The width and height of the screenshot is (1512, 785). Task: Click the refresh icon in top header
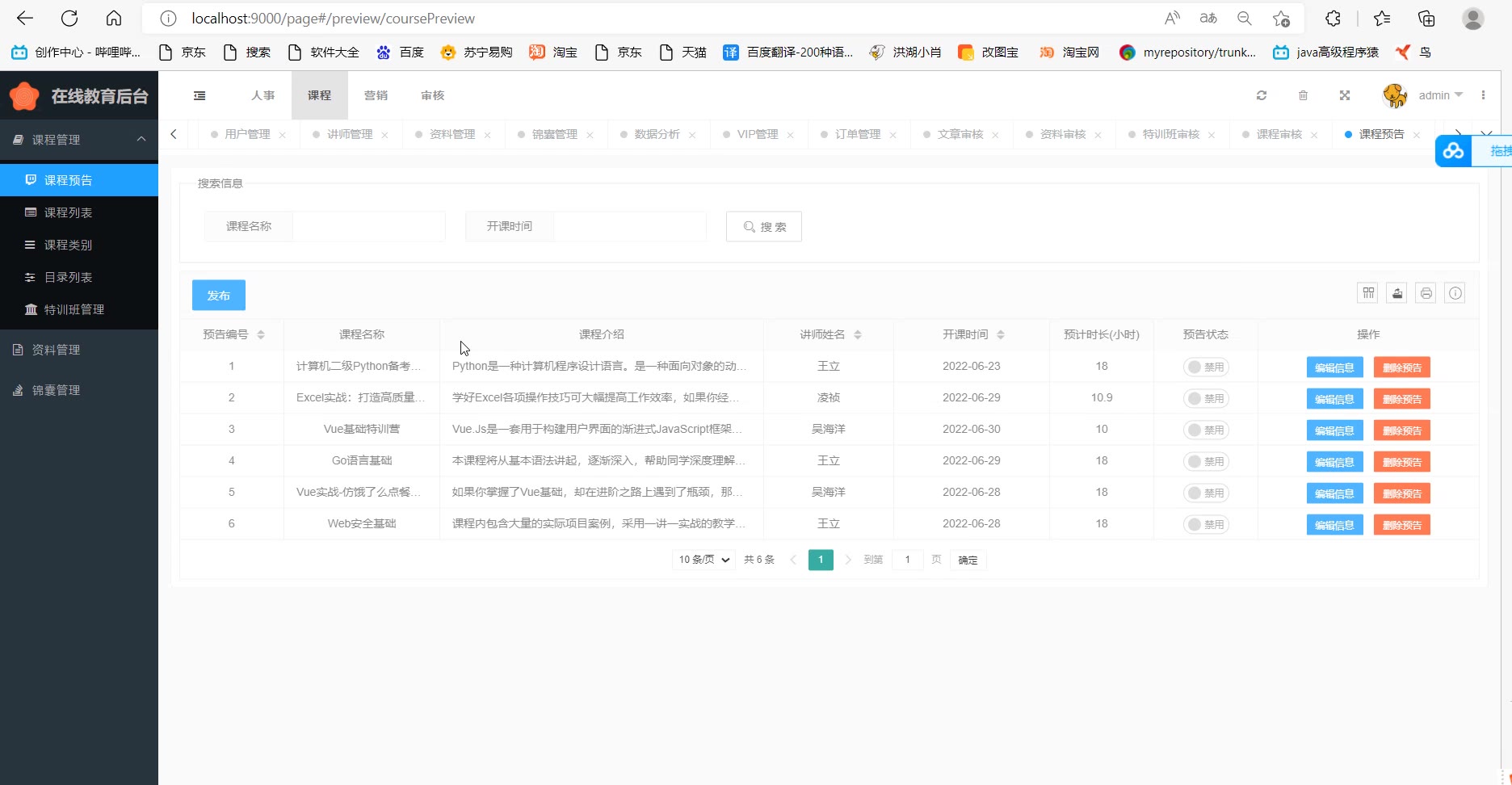coord(1261,95)
